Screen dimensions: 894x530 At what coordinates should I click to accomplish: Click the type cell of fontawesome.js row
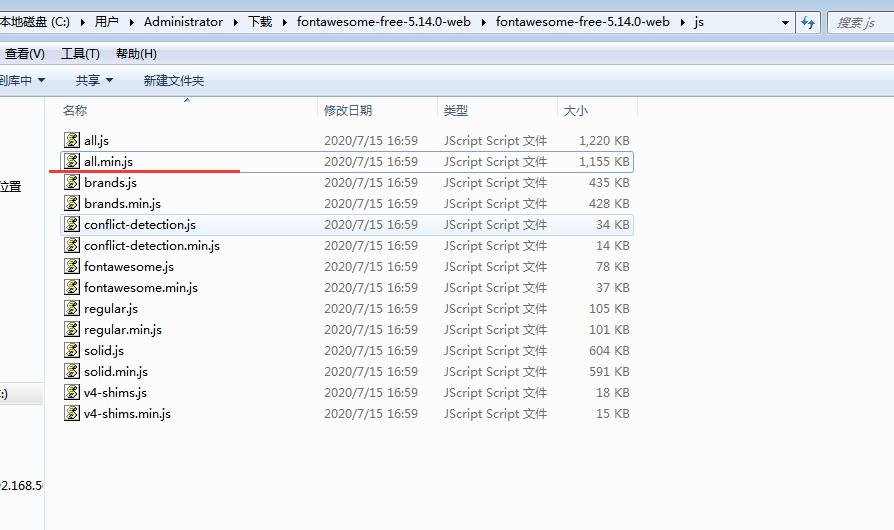(495, 267)
